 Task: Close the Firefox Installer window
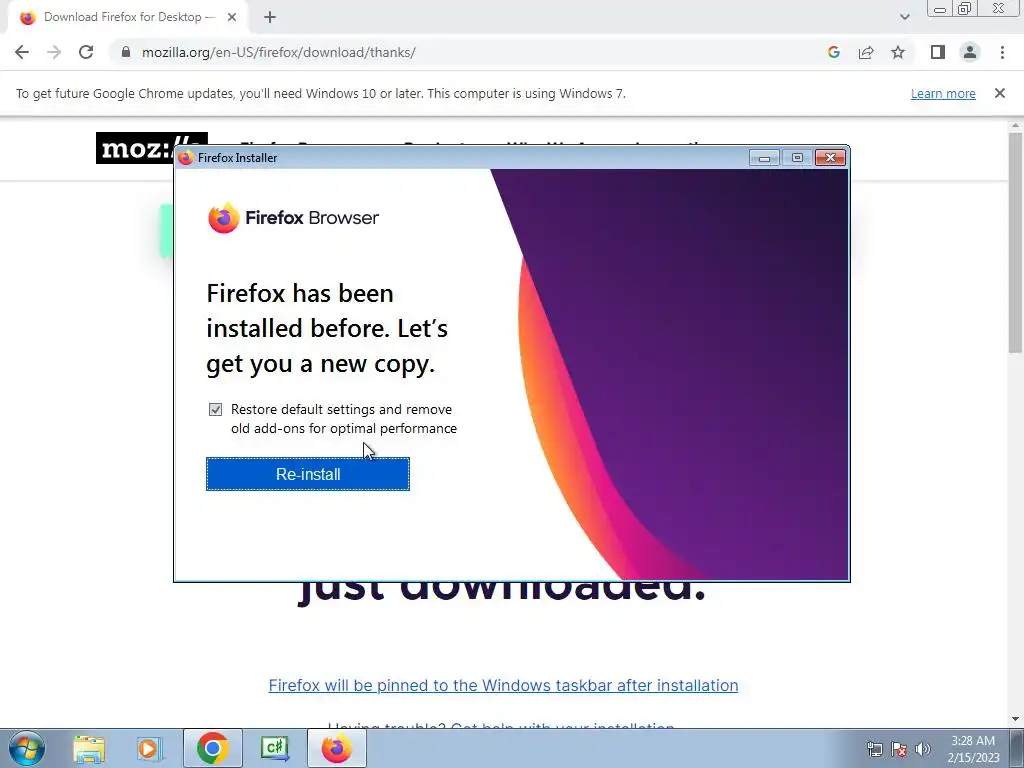pyautogui.click(x=830, y=158)
